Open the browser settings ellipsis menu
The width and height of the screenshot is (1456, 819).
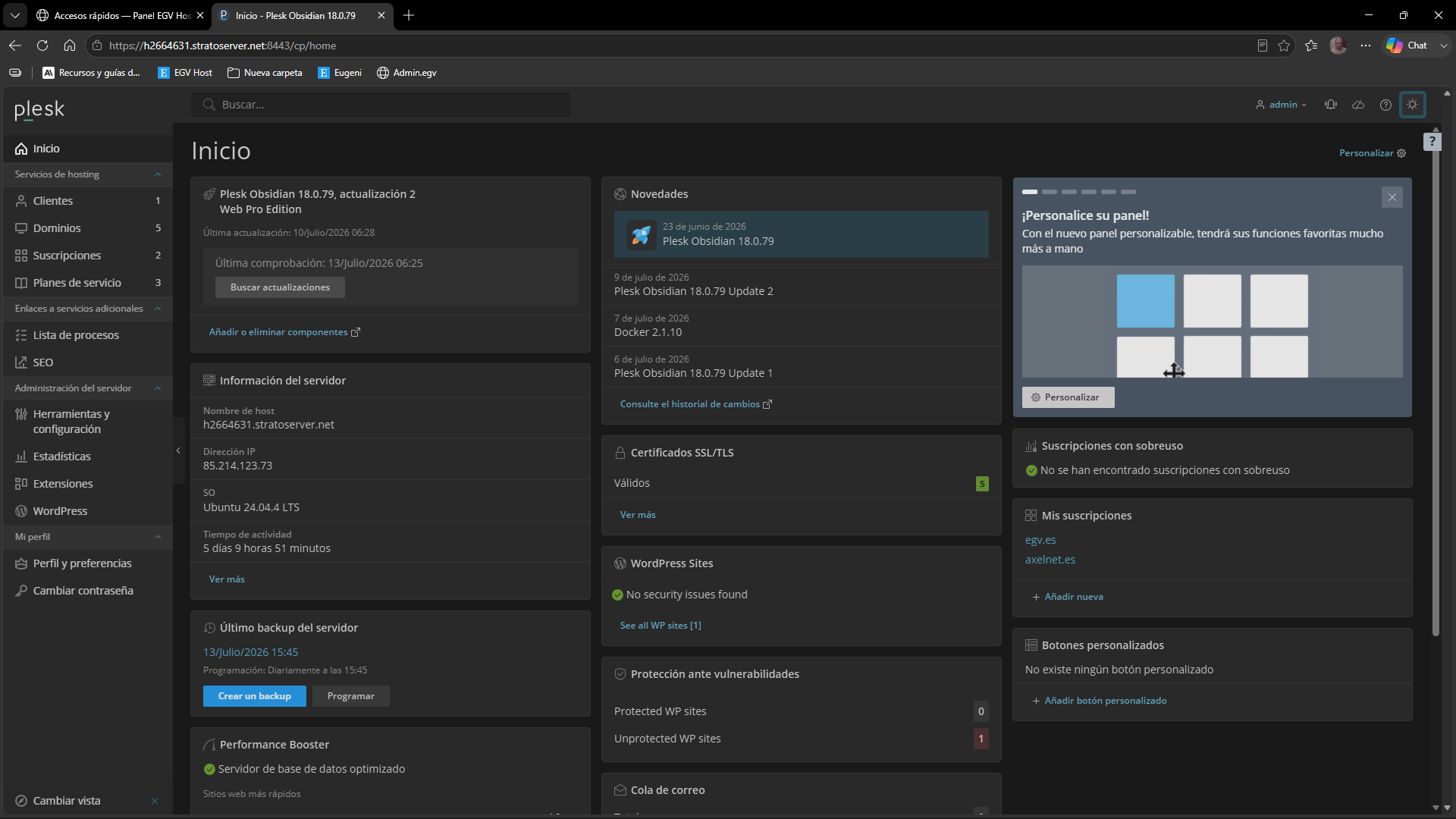tap(1366, 45)
